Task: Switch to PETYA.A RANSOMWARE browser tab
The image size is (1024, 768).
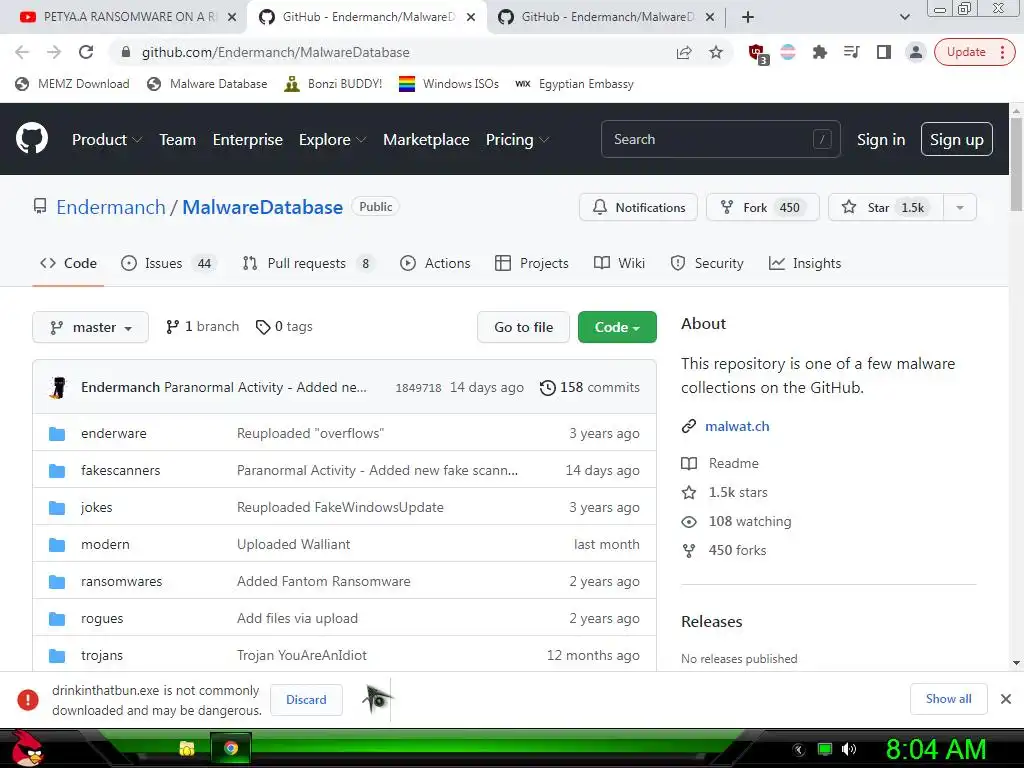Action: click(121, 17)
